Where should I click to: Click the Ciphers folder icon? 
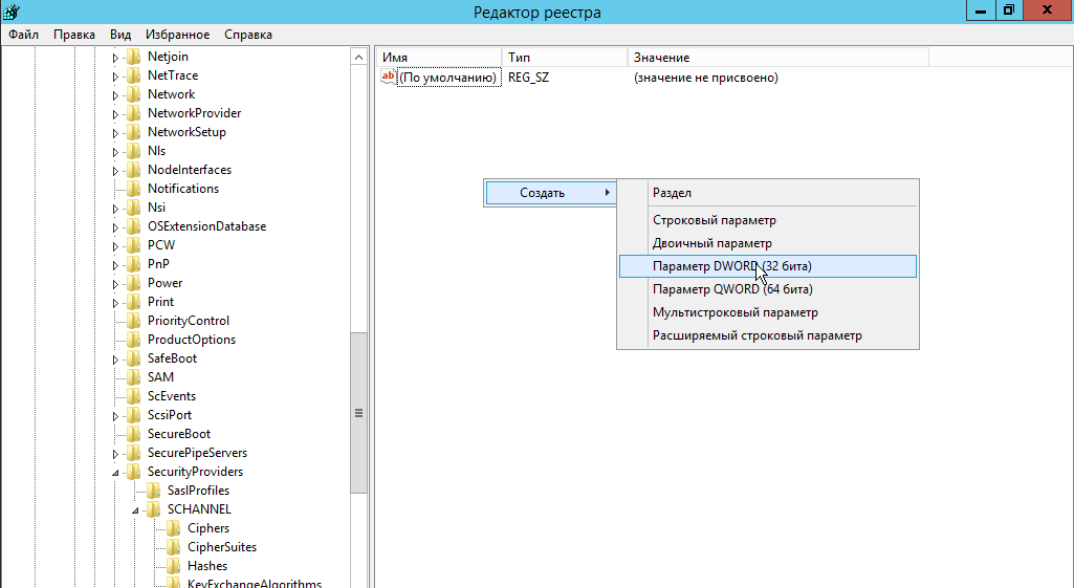point(174,529)
